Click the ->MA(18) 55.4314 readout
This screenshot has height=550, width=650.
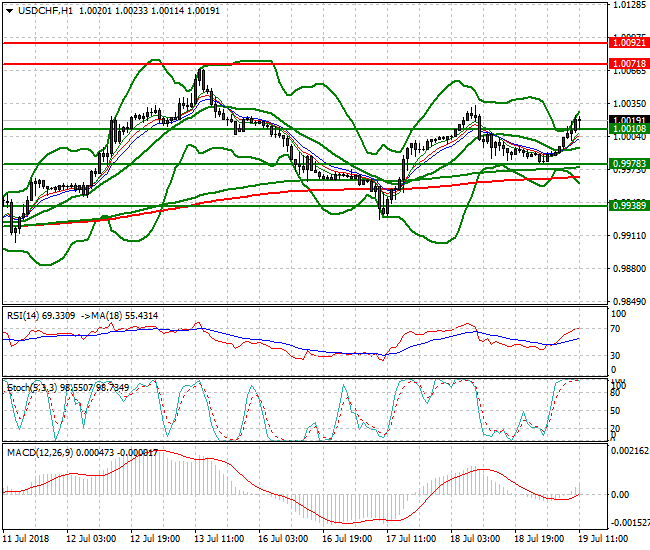119,316
